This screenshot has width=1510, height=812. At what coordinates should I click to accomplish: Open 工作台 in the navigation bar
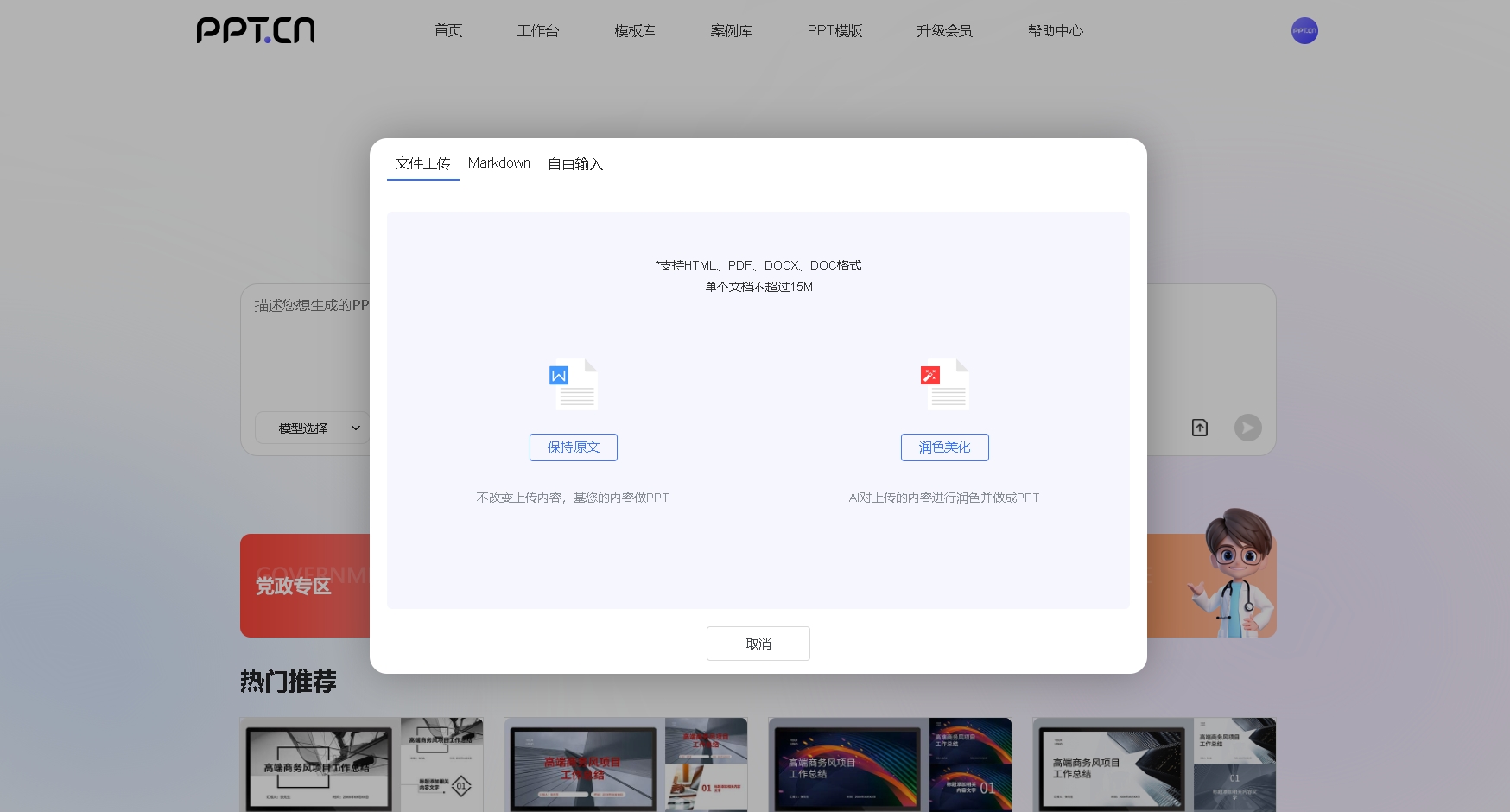point(537,31)
